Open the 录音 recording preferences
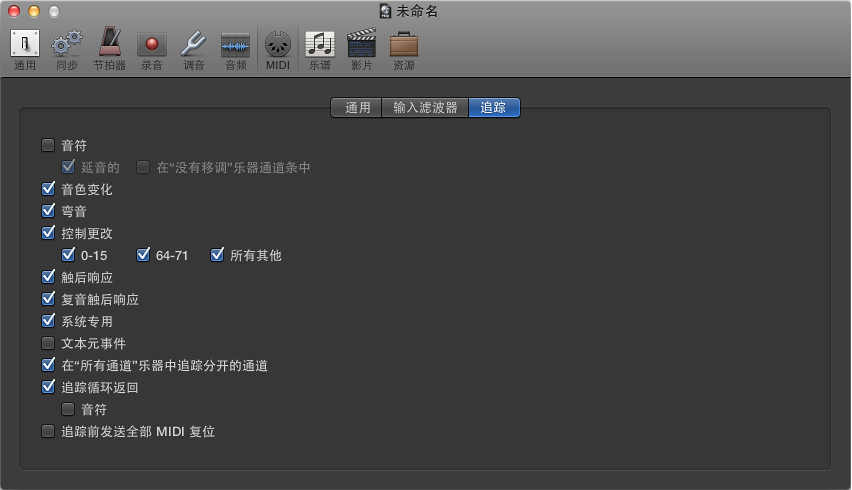This screenshot has height=490, width=852. point(152,50)
